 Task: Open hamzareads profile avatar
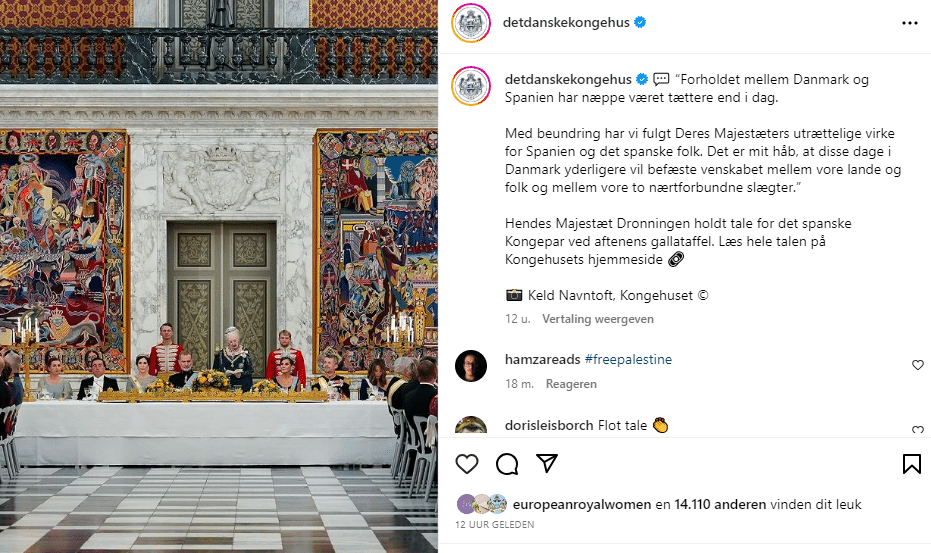click(x=471, y=365)
